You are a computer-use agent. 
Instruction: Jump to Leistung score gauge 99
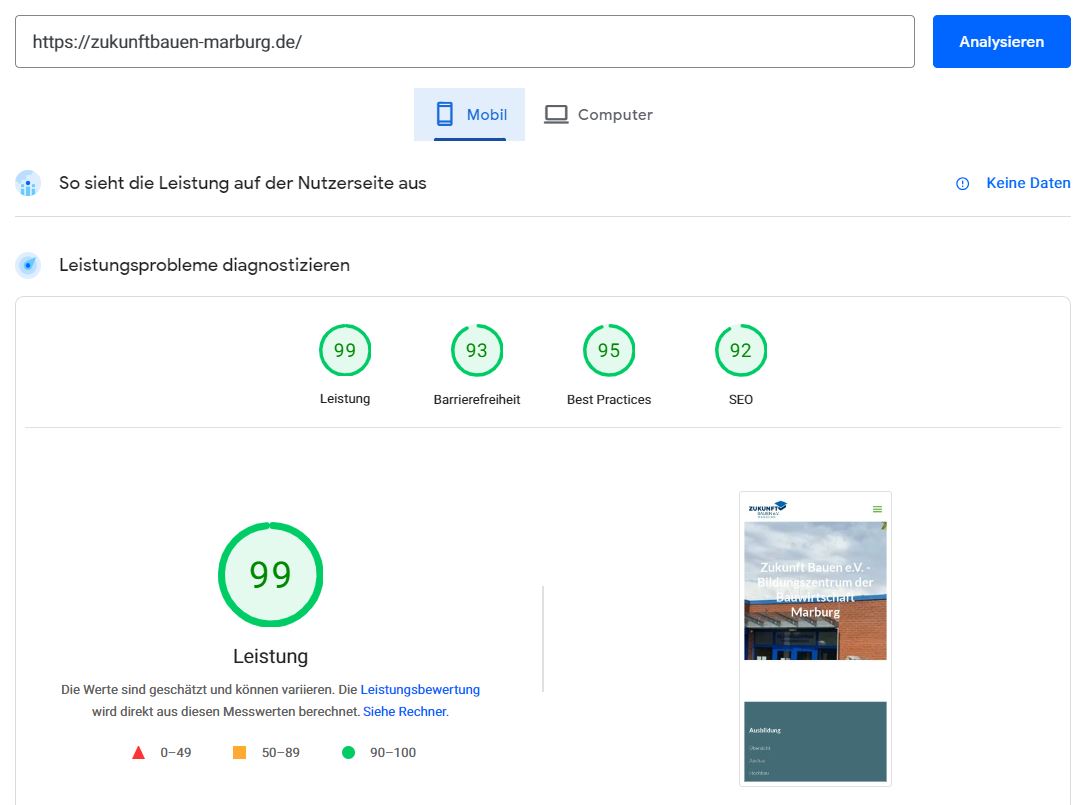345,351
